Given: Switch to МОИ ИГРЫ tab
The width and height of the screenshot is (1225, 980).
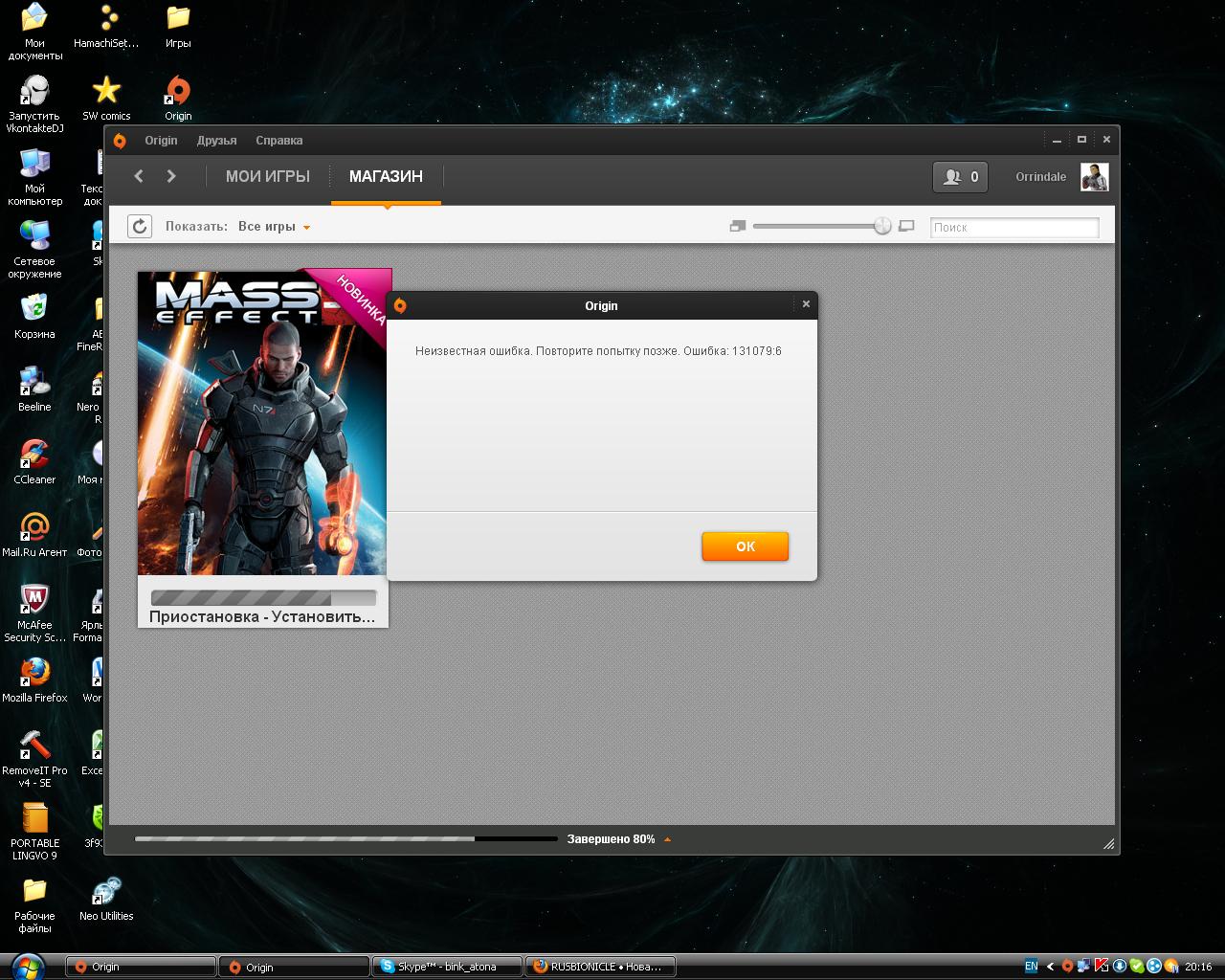Looking at the screenshot, I should 268,176.
